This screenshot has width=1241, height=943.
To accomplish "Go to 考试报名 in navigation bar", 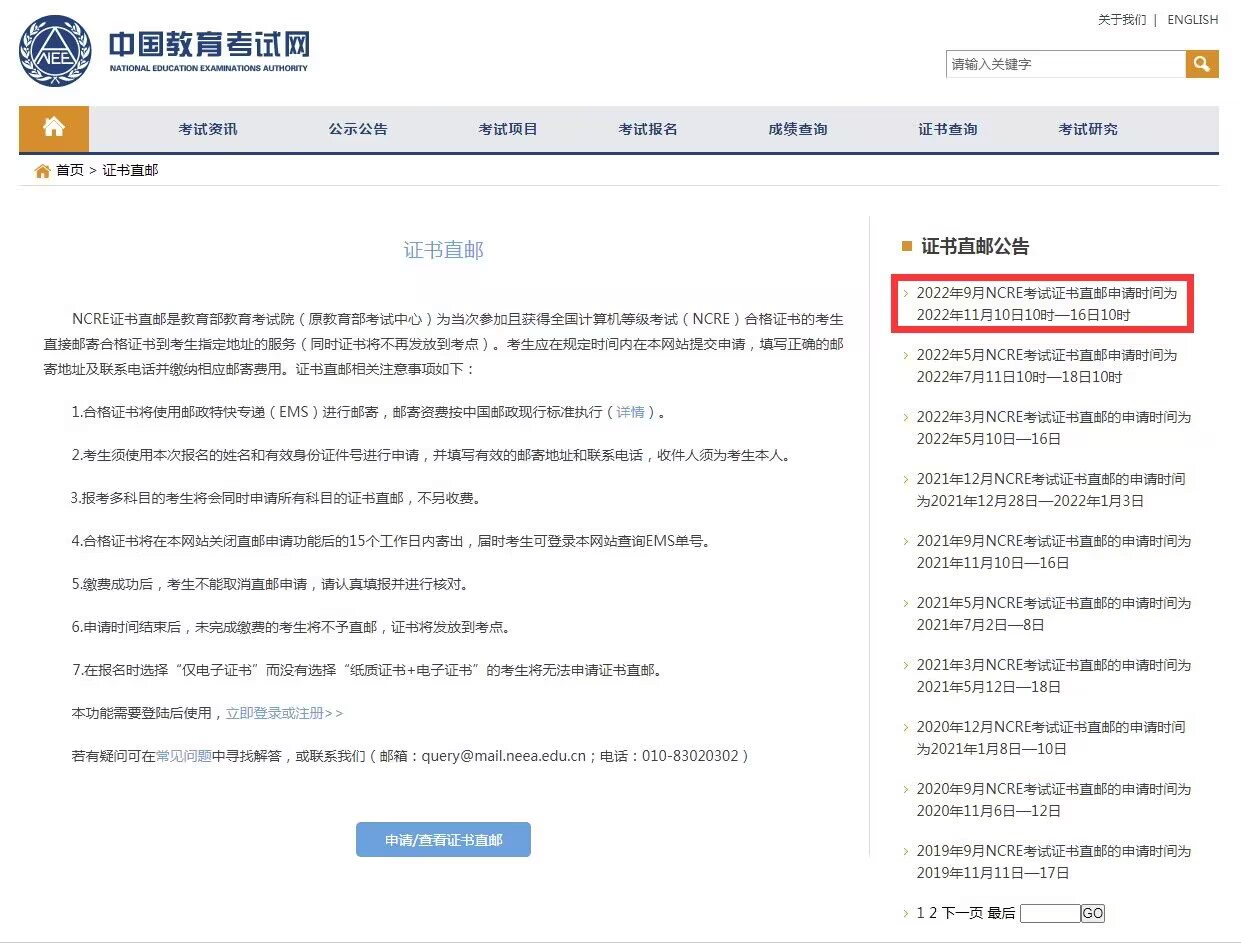I will (x=648, y=129).
